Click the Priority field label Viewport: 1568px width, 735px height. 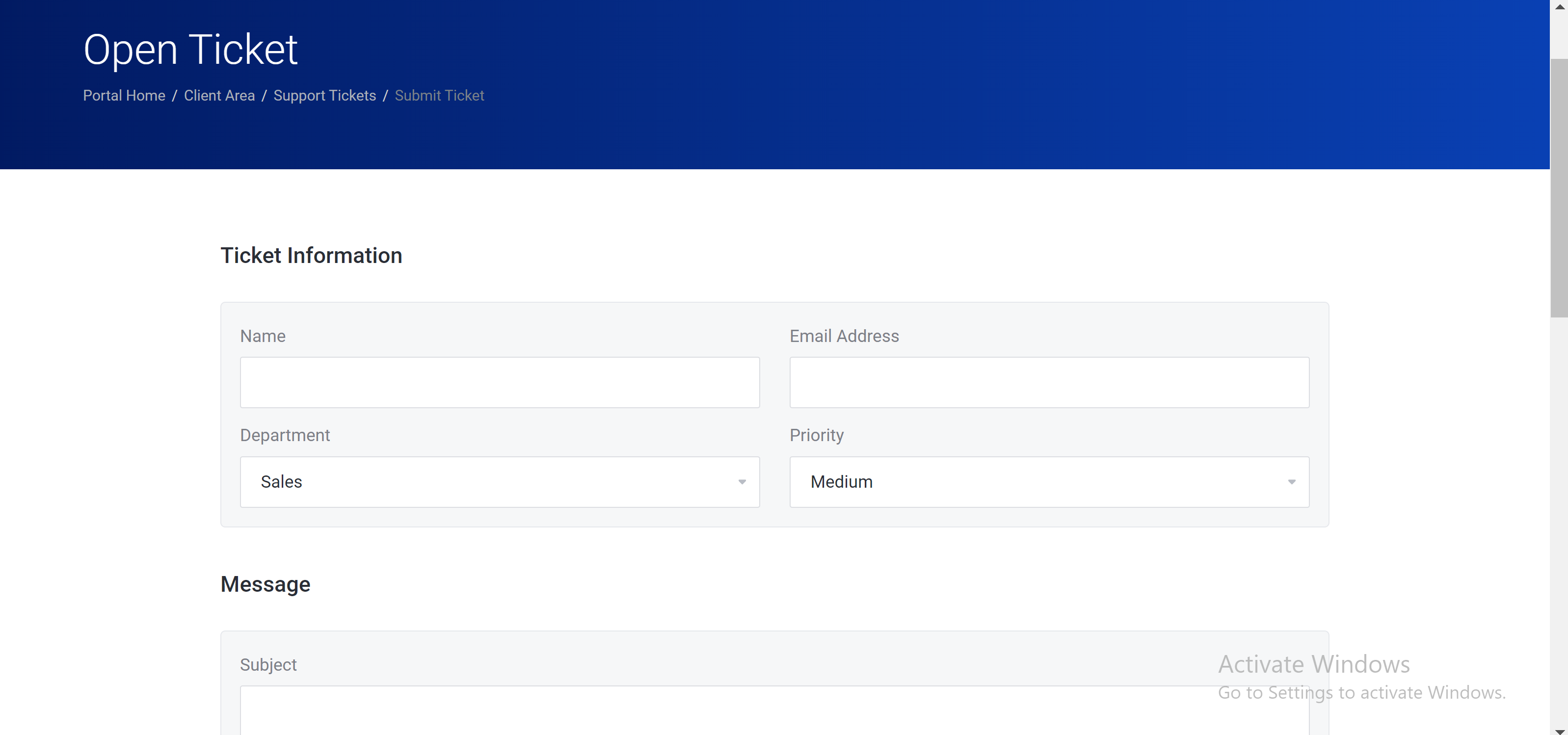(x=816, y=435)
